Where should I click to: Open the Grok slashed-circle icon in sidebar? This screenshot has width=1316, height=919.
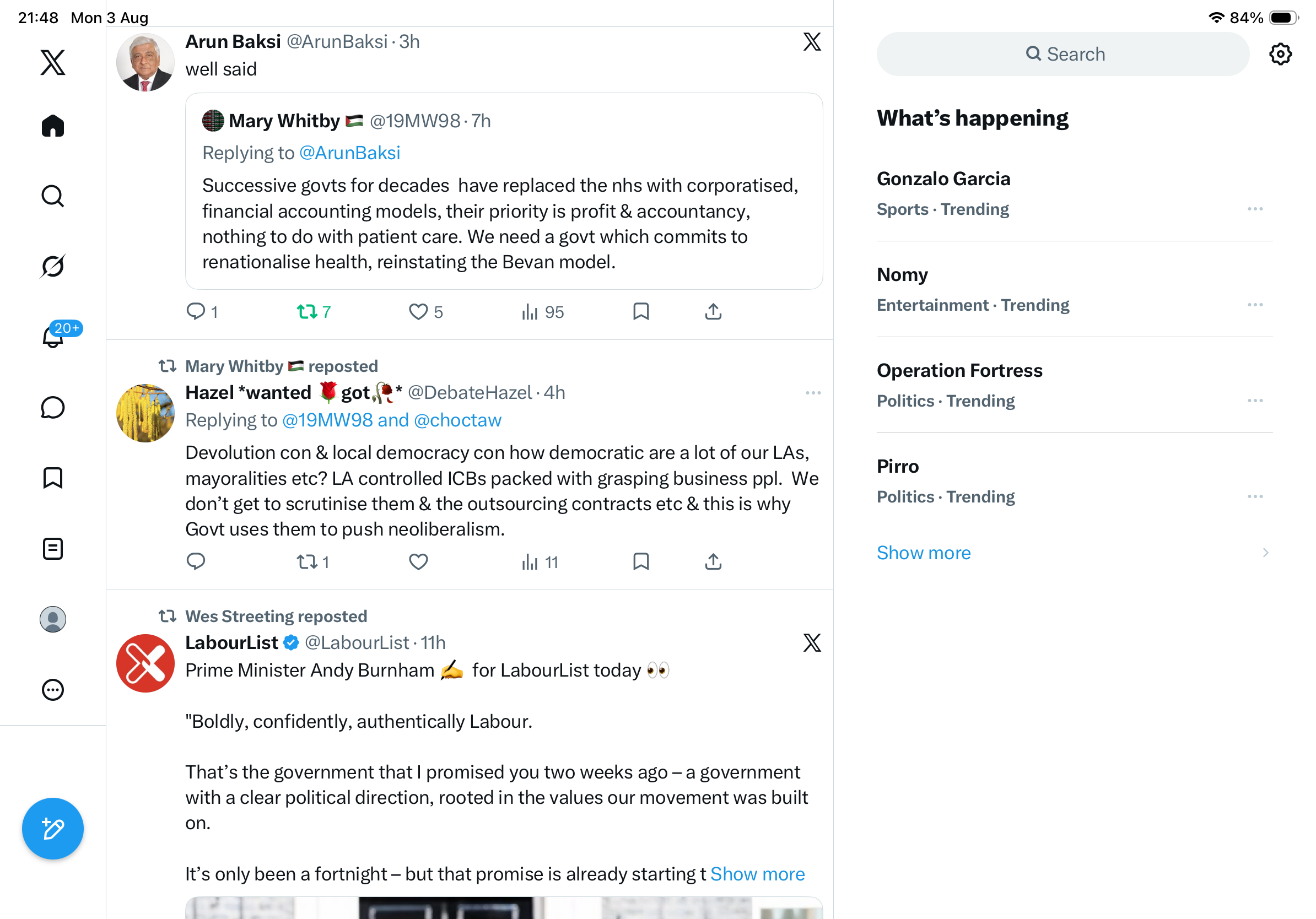click(53, 266)
